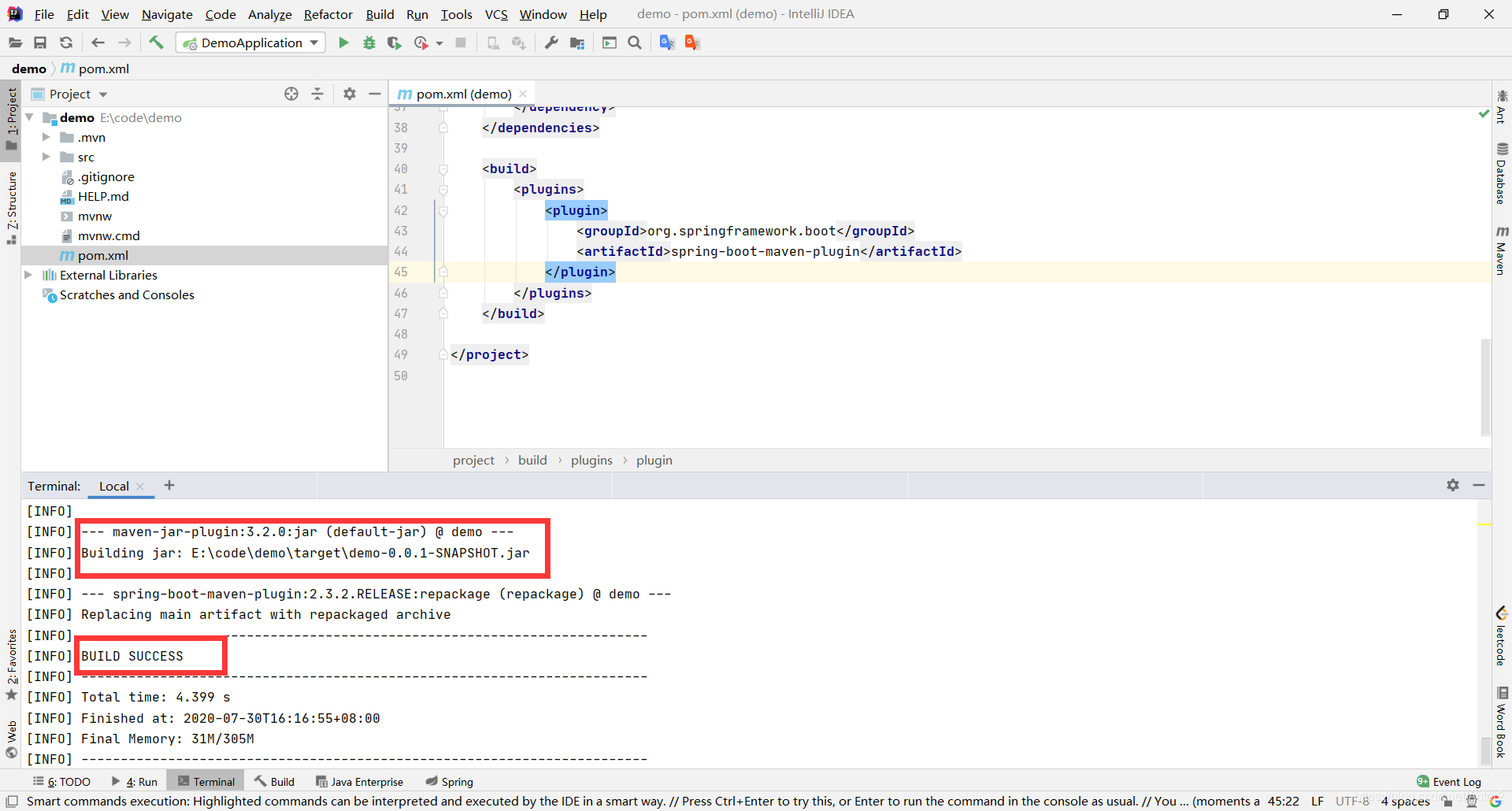
Task: Collapse the demo root folder
Action: coord(29,117)
